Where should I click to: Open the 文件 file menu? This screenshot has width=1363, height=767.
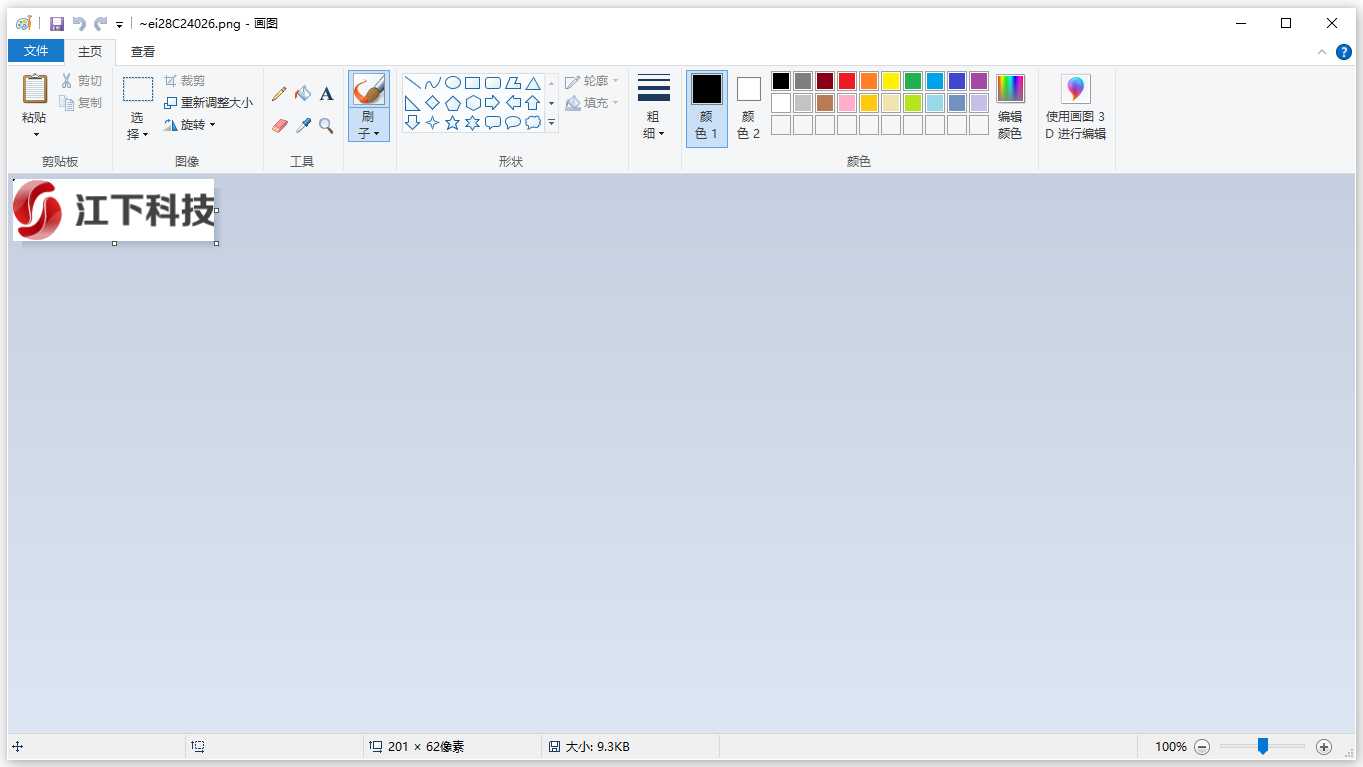click(x=36, y=51)
